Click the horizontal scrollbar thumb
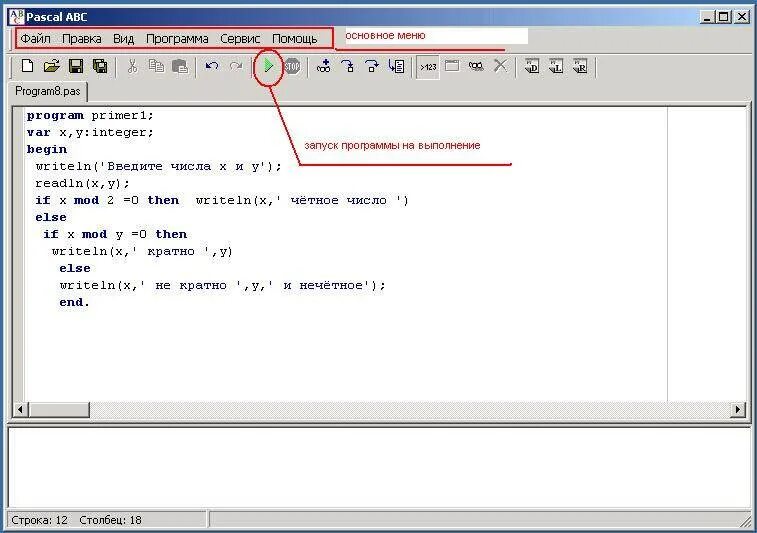 click(58, 409)
